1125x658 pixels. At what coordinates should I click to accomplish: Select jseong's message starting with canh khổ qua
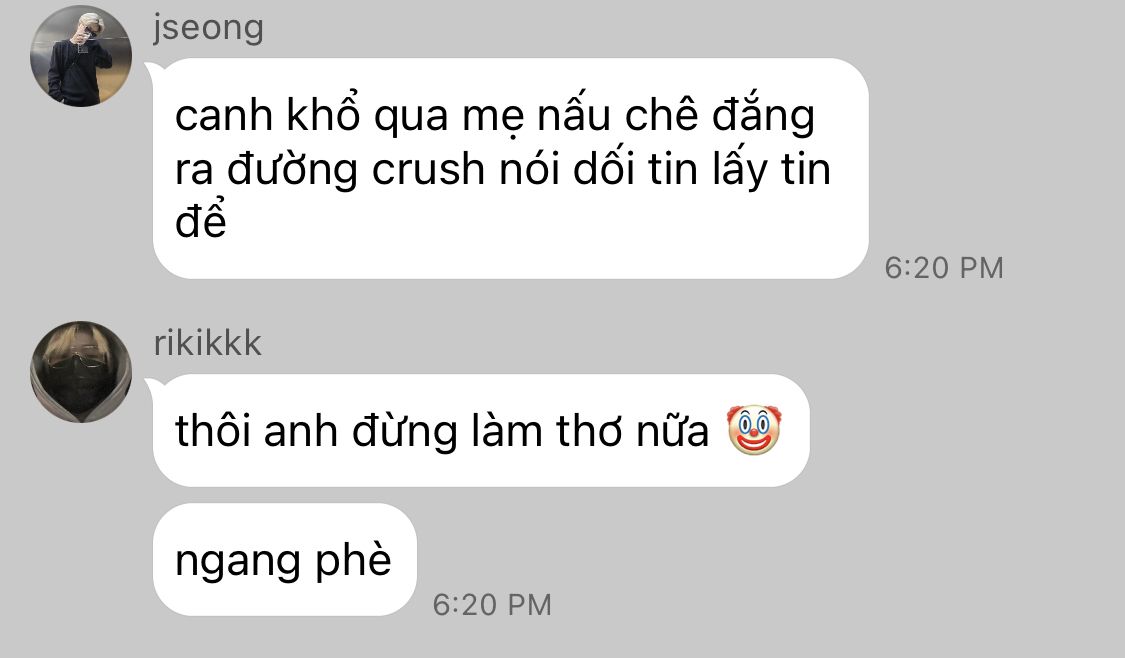[x=510, y=169]
